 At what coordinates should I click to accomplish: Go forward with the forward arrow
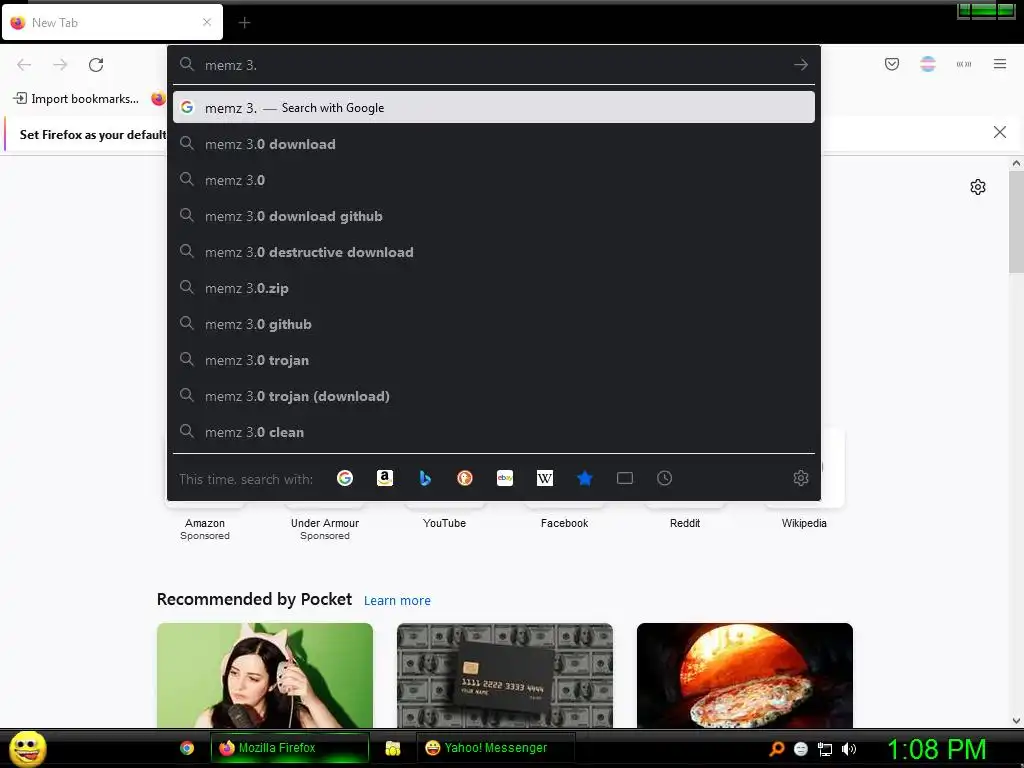60,65
